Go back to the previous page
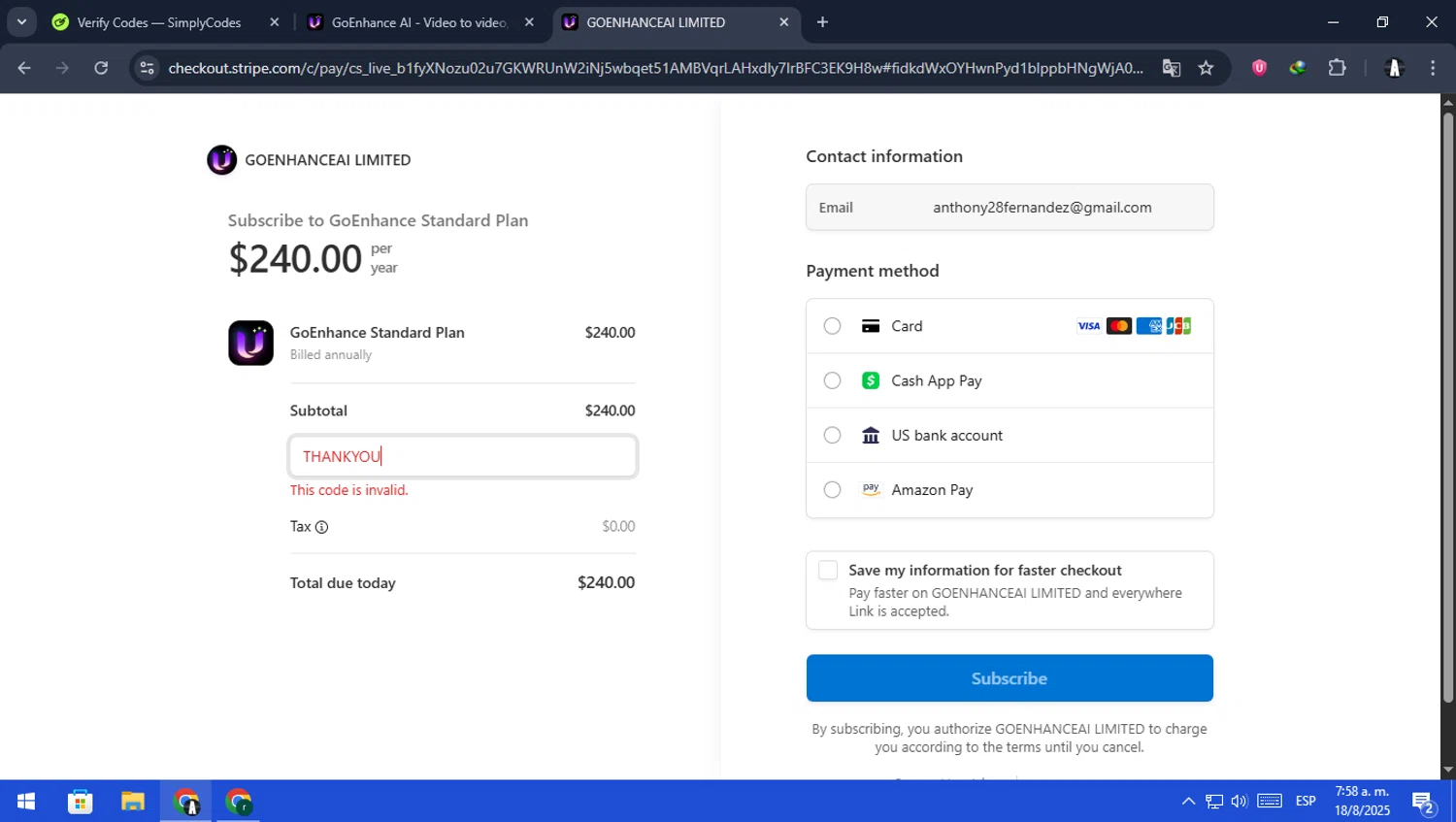Screen dimensions: 1456x822 [x=24, y=68]
